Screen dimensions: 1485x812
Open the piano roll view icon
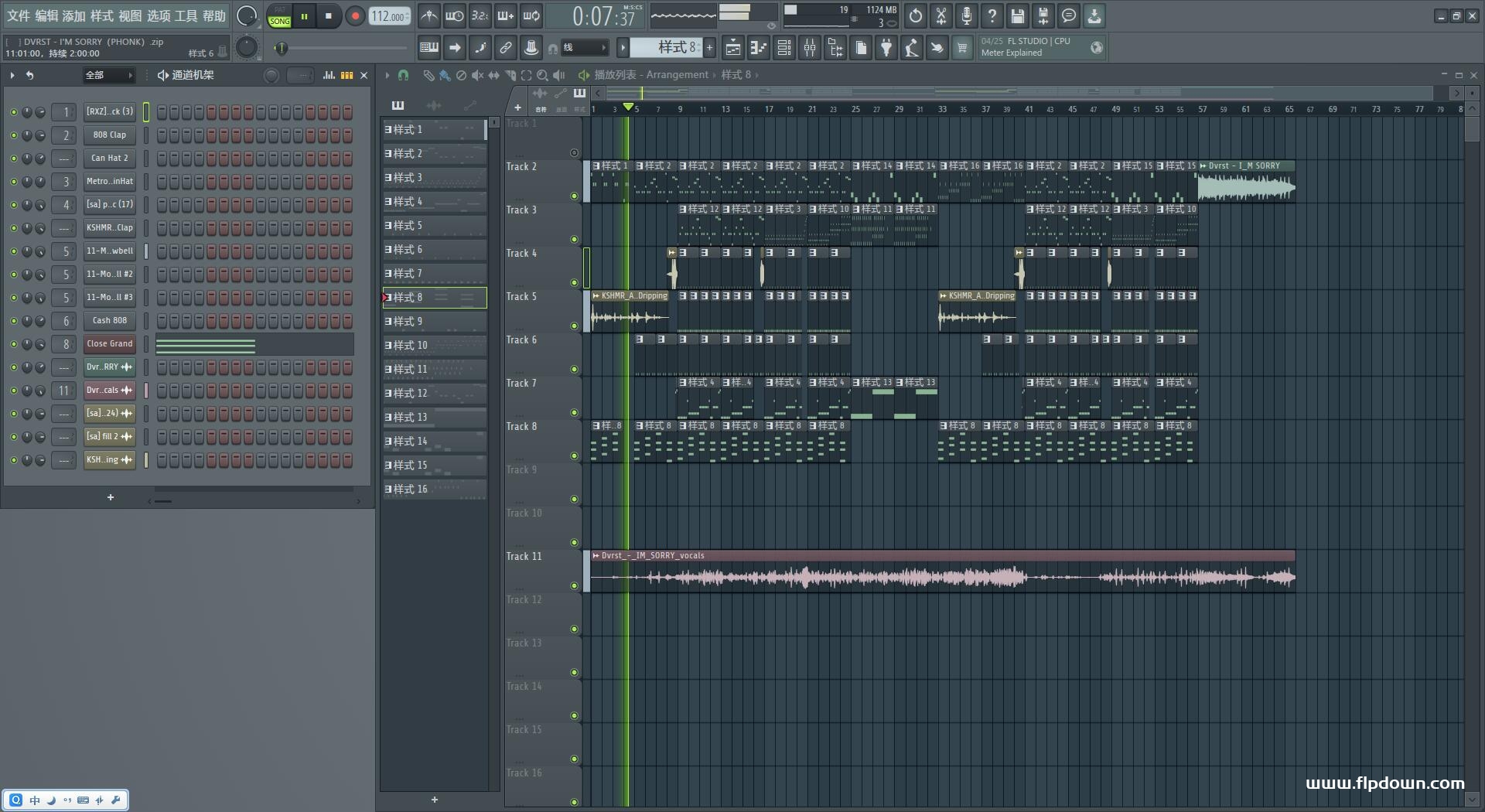pyautogui.click(x=759, y=48)
